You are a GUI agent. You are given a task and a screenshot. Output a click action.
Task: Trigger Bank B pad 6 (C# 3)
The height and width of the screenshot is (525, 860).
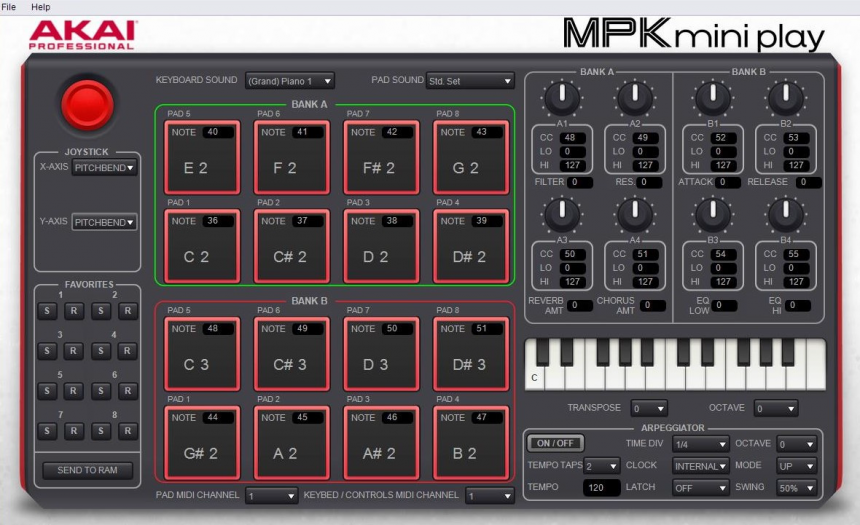tap(292, 354)
